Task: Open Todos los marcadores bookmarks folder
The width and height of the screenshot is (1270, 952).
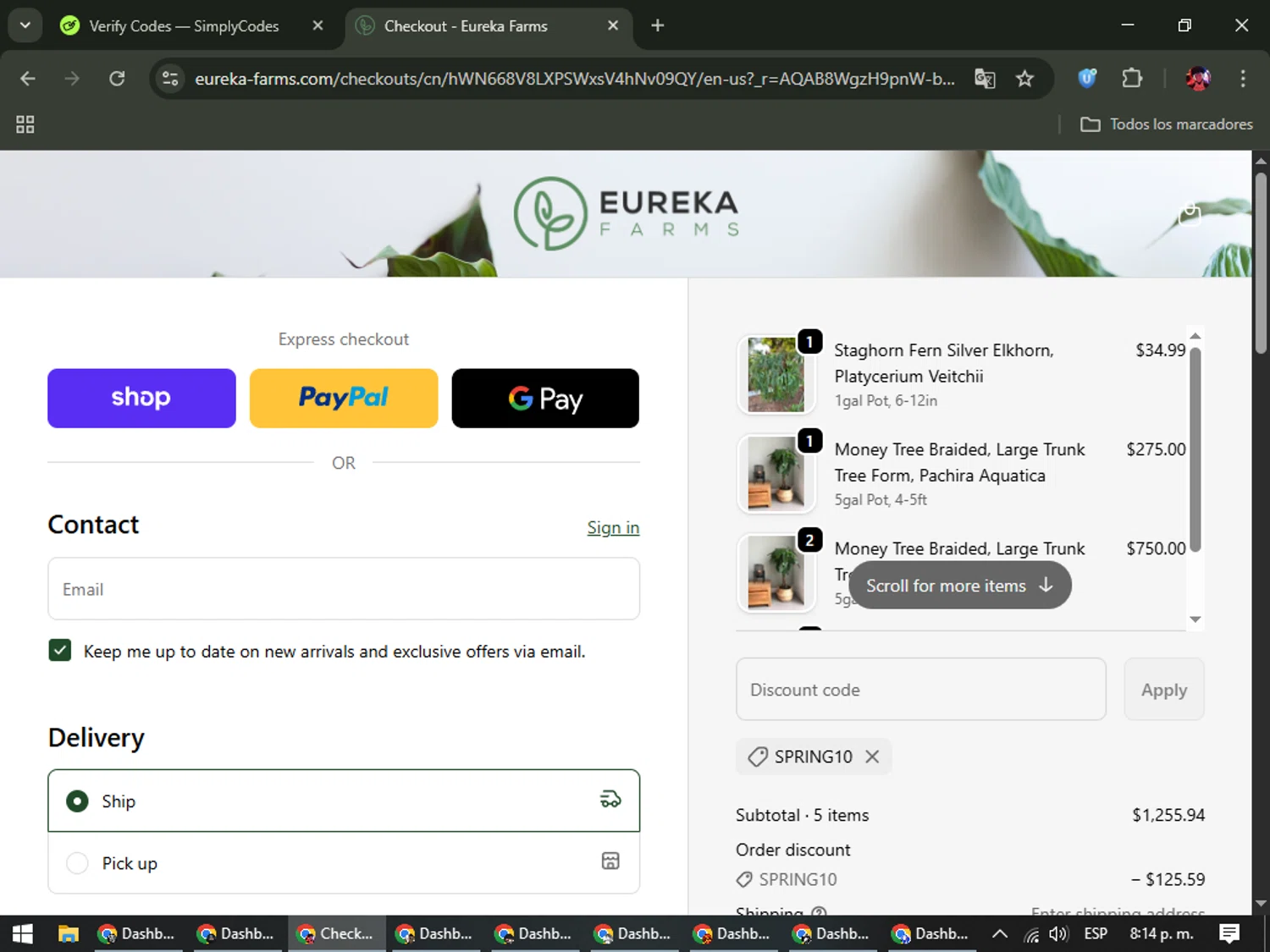Action: coord(1166,124)
